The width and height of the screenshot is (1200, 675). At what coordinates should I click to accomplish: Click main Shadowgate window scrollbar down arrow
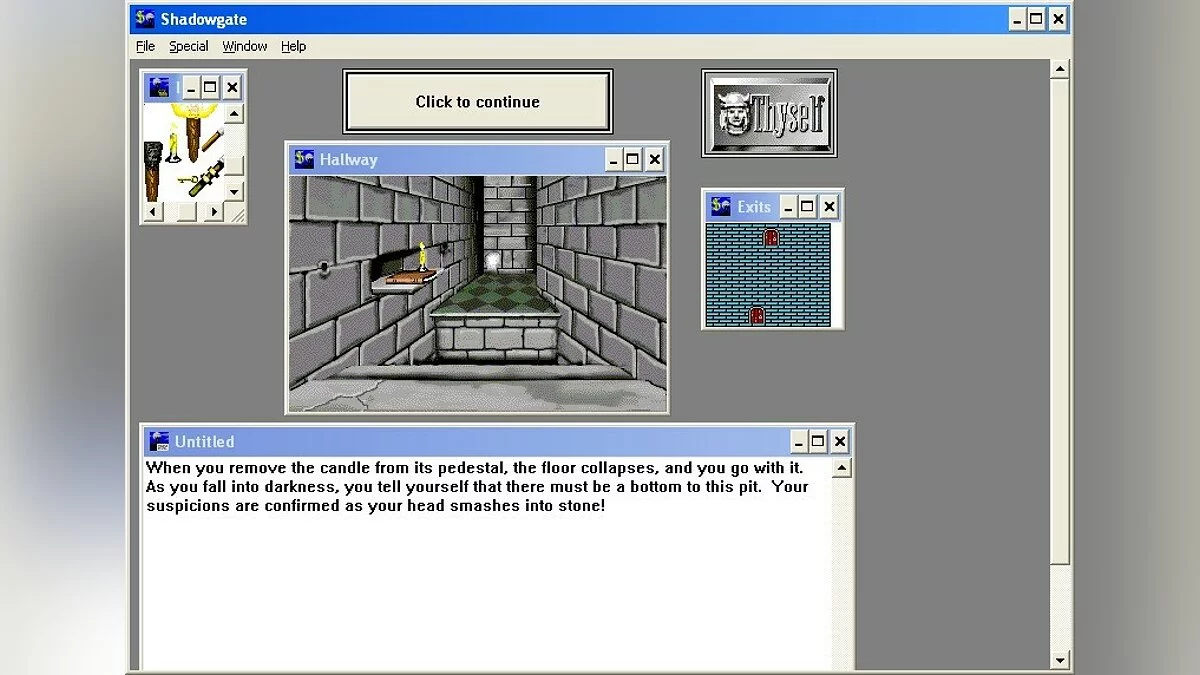[x=1060, y=660]
